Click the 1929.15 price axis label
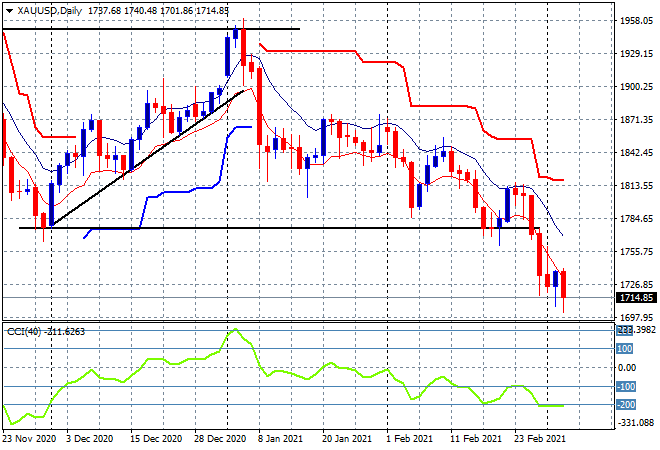 pos(636,54)
